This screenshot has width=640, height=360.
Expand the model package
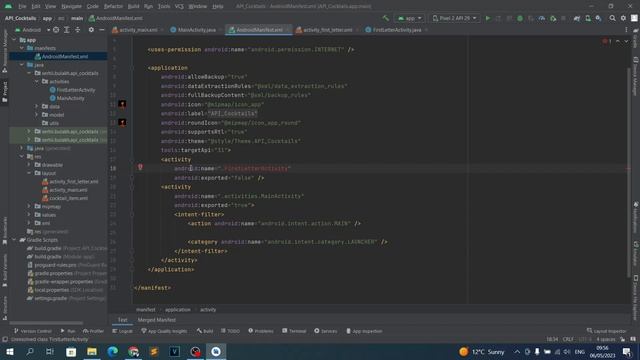click(37, 115)
